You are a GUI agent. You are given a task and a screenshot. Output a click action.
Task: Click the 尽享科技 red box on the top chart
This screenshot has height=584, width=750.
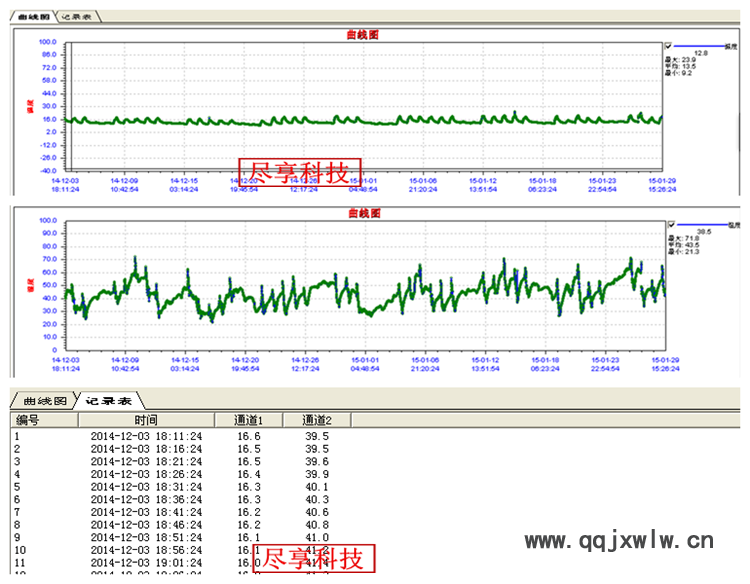pos(299,172)
